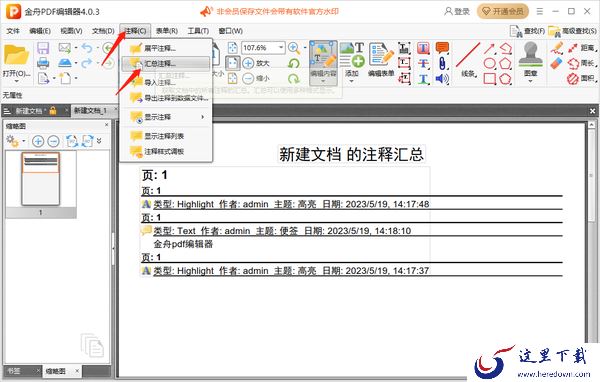This screenshot has width=600, height=382.
Task: Select the oval shape tool
Action: tap(489, 63)
